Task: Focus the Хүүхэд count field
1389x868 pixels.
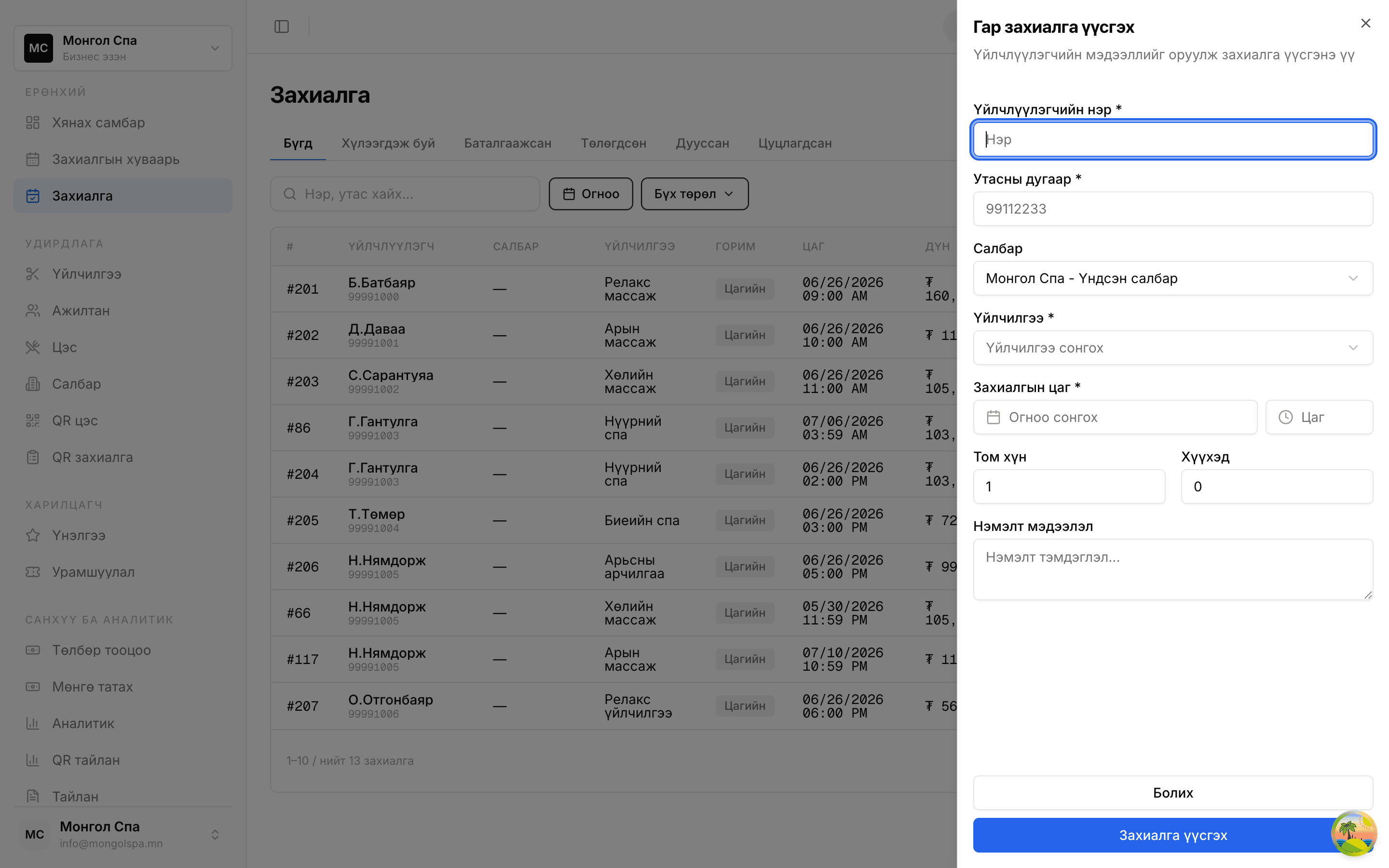Action: 1277,487
